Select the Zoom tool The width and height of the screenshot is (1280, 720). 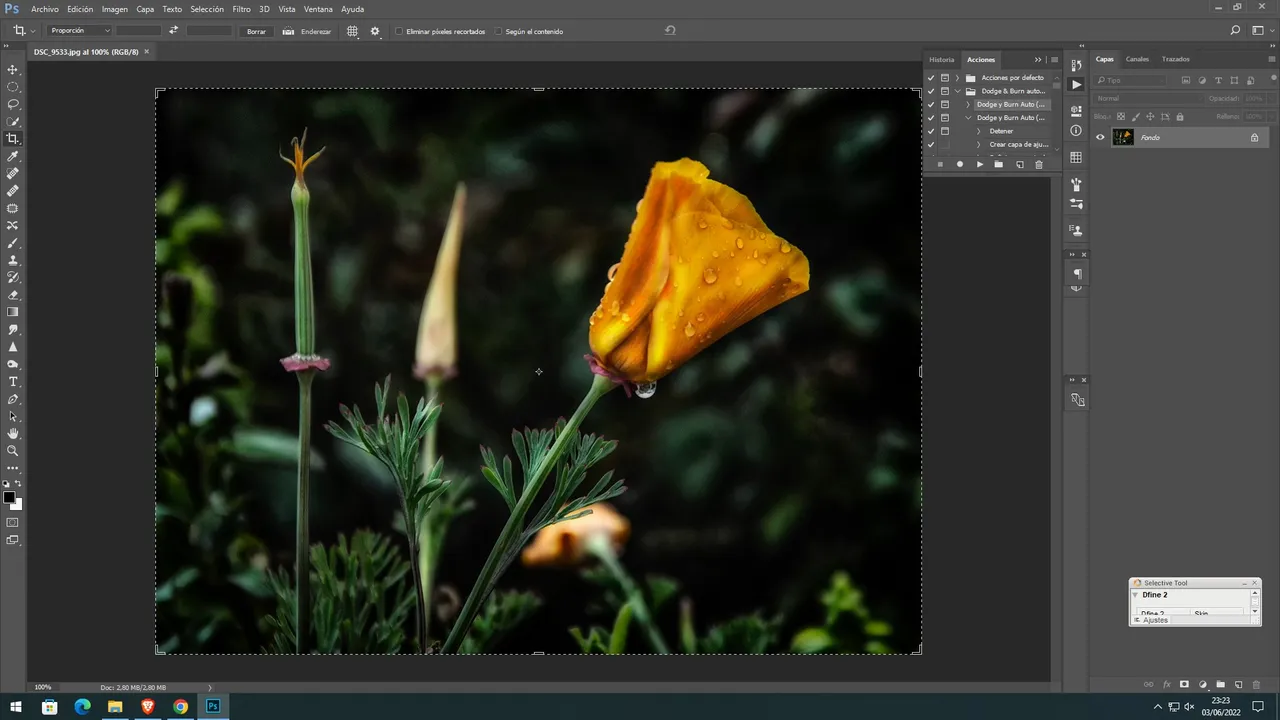click(13, 451)
